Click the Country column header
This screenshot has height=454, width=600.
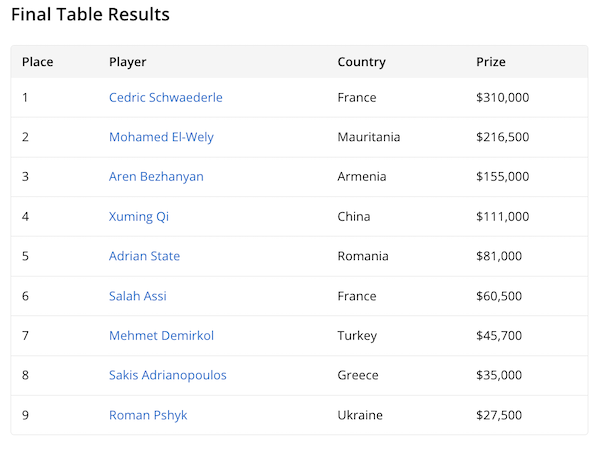coord(361,62)
